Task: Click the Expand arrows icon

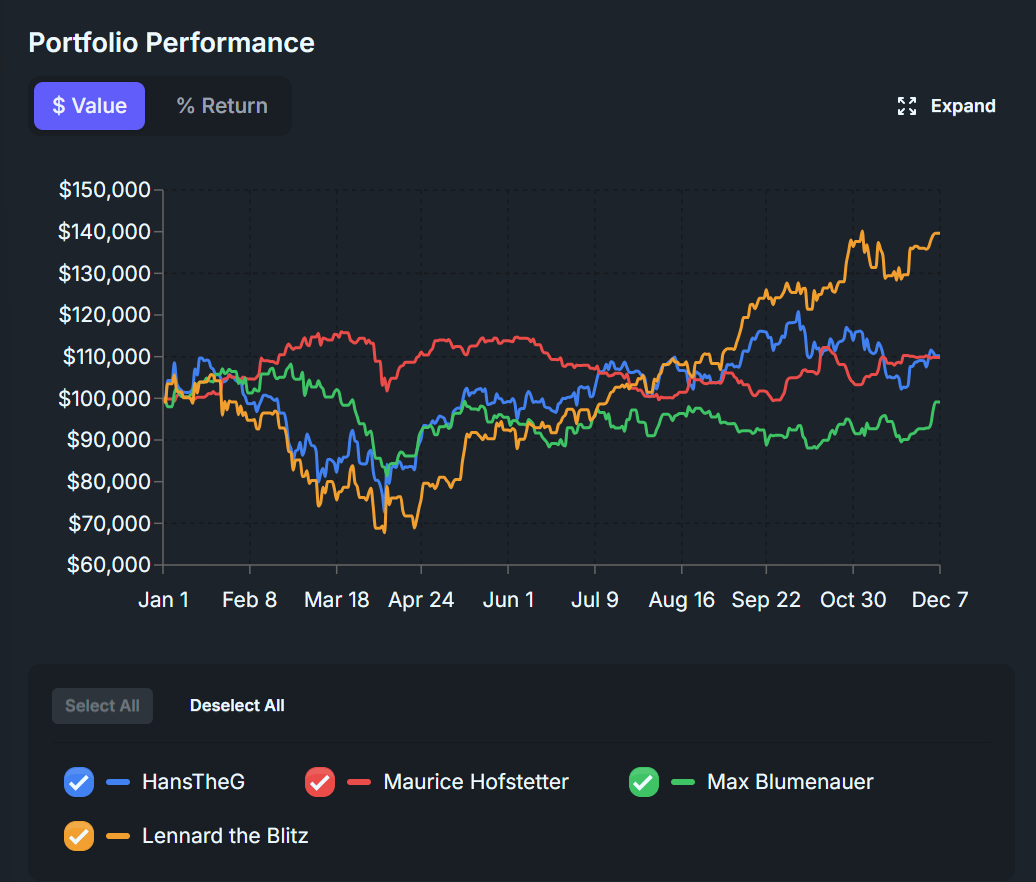Action: pyautogui.click(x=906, y=105)
